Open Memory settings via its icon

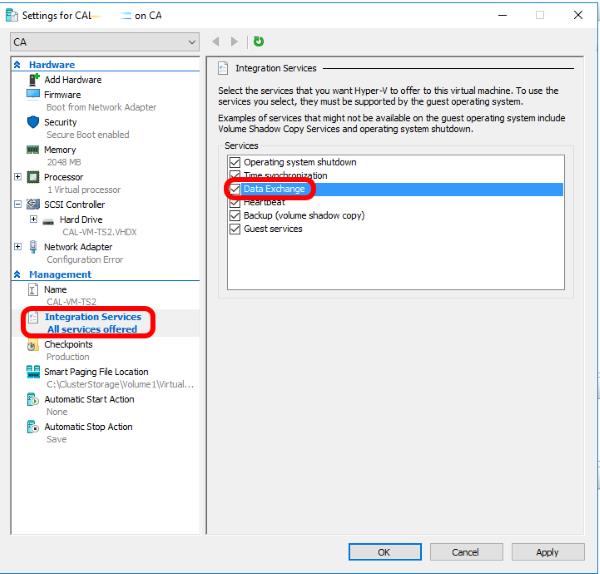coord(33,150)
